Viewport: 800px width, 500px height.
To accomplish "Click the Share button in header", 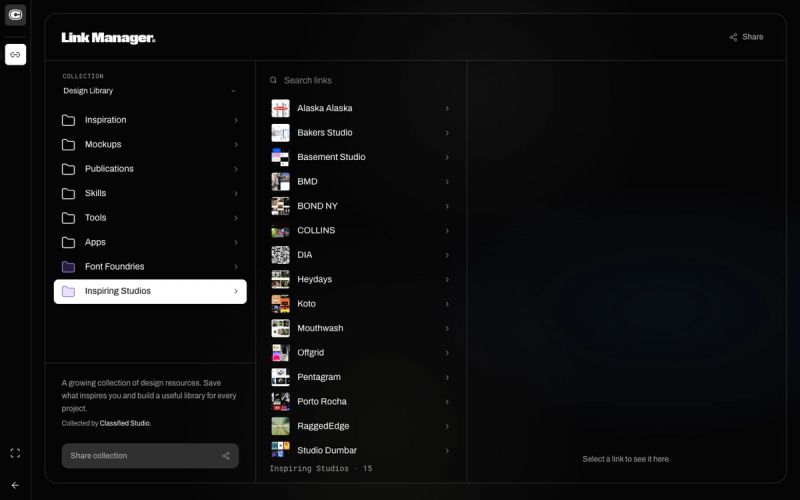I will coord(746,37).
